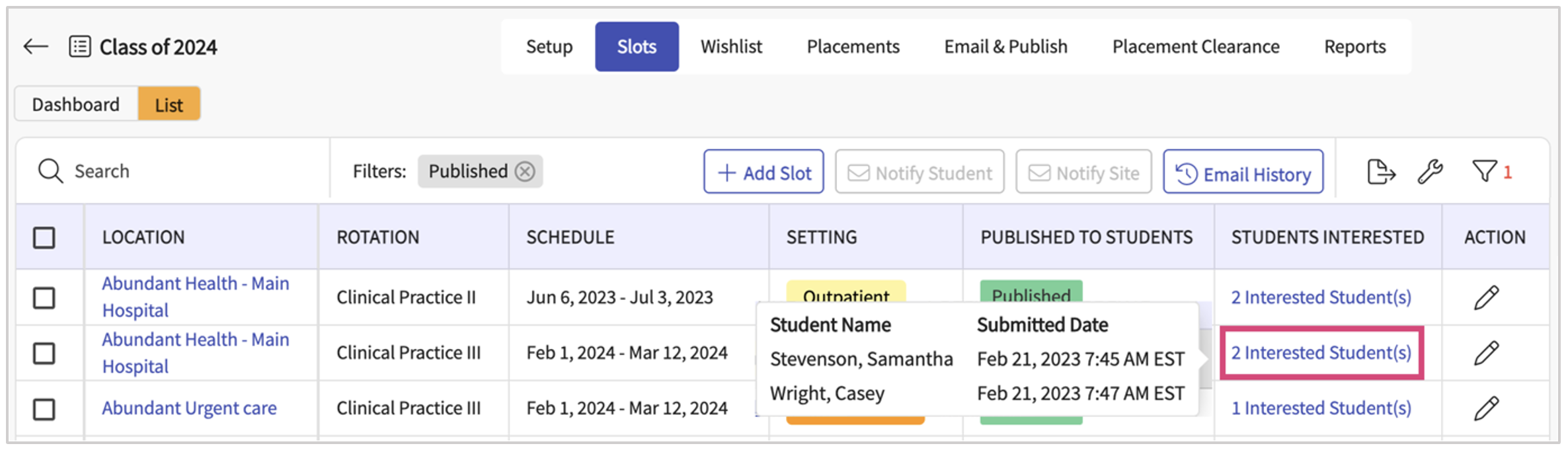This screenshot has height=452, width=1568.
Task: Select the List view toggle
Action: (169, 104)
